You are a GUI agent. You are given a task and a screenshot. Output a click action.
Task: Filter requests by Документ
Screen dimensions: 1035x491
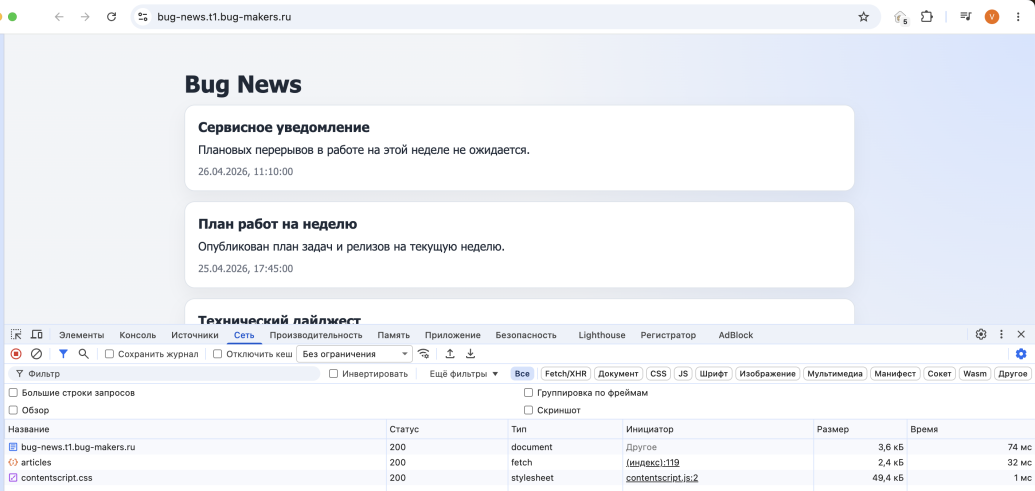[618, 374]
